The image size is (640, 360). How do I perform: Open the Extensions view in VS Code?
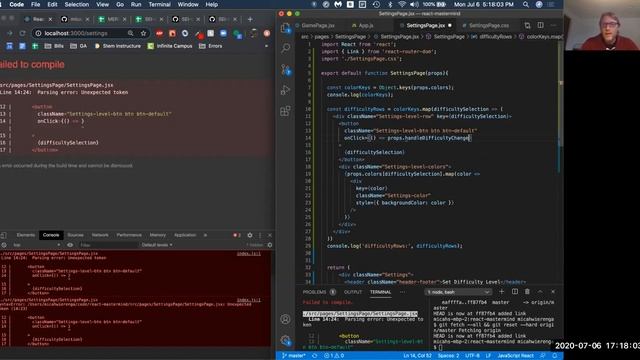pyautogui.click(x=285, y=111)
